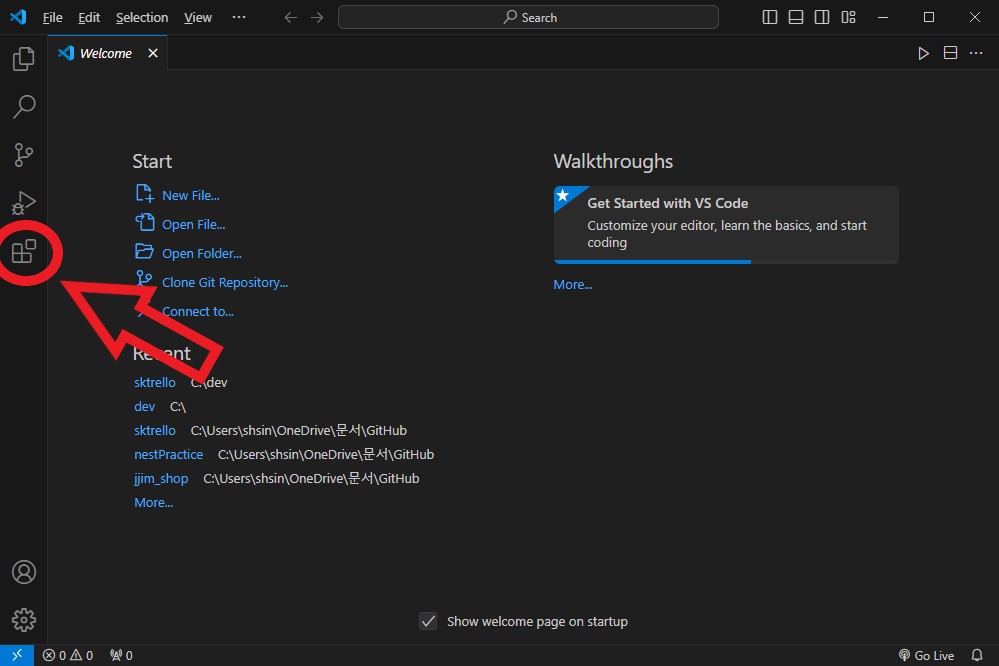Start Go Live server

pyautogui.click(x=926, y=655)
